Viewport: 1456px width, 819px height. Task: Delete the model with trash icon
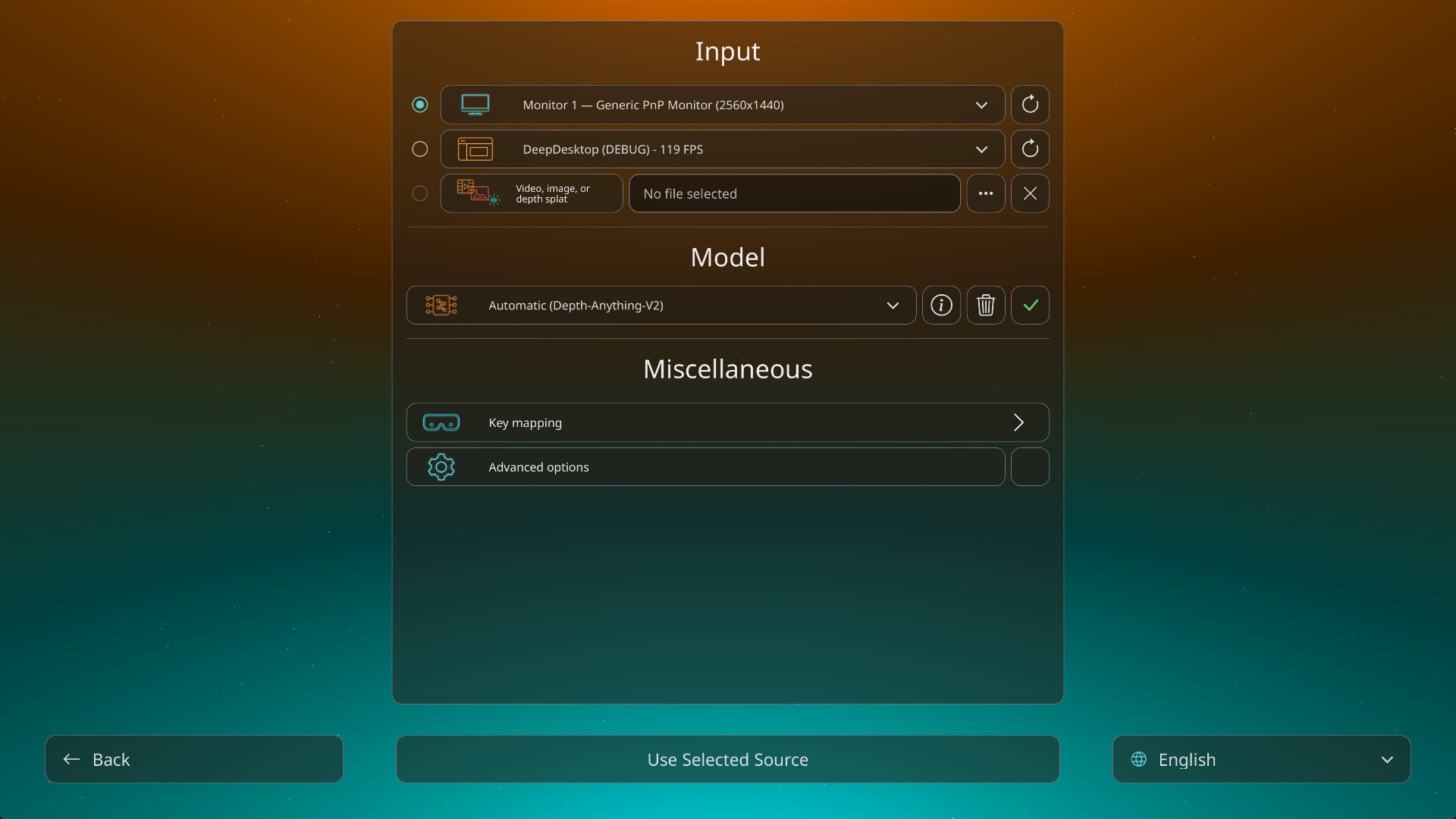986,305
